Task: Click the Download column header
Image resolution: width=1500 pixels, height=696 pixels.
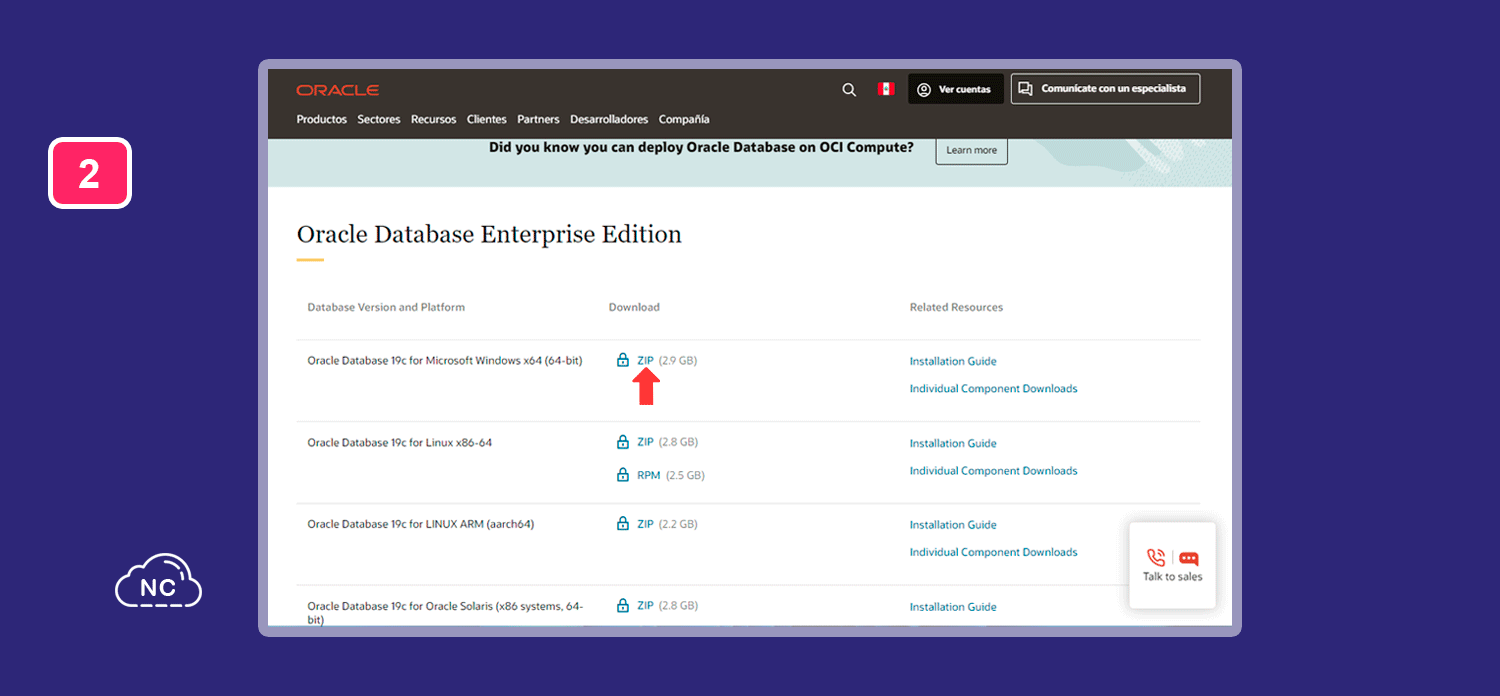Action: tap(634, 307)
